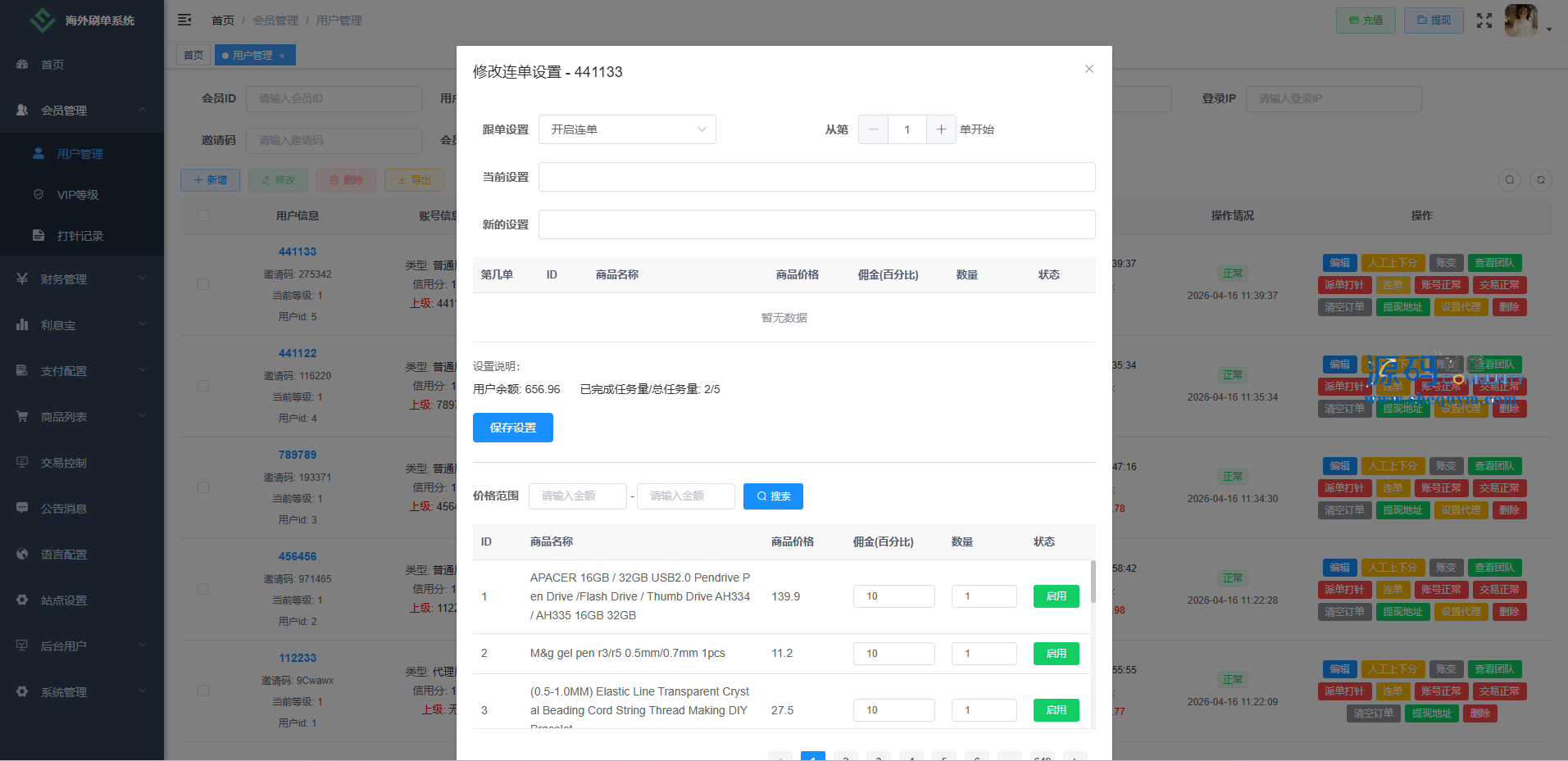The image size is (1568, 761).
Task: Click the blue 保存设置 button
Action: [x=512, y=428]
